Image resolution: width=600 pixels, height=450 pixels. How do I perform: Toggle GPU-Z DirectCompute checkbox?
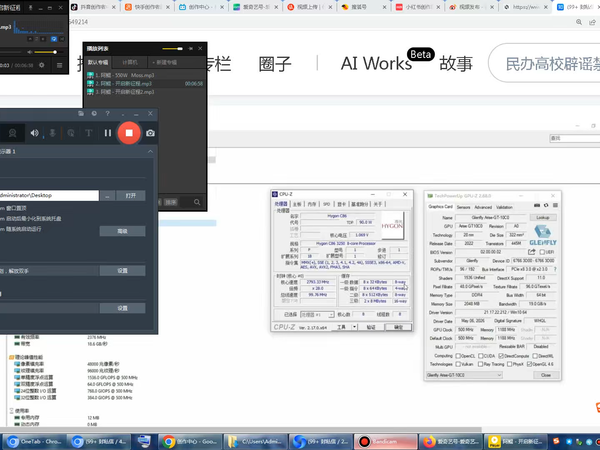[501, 356]
